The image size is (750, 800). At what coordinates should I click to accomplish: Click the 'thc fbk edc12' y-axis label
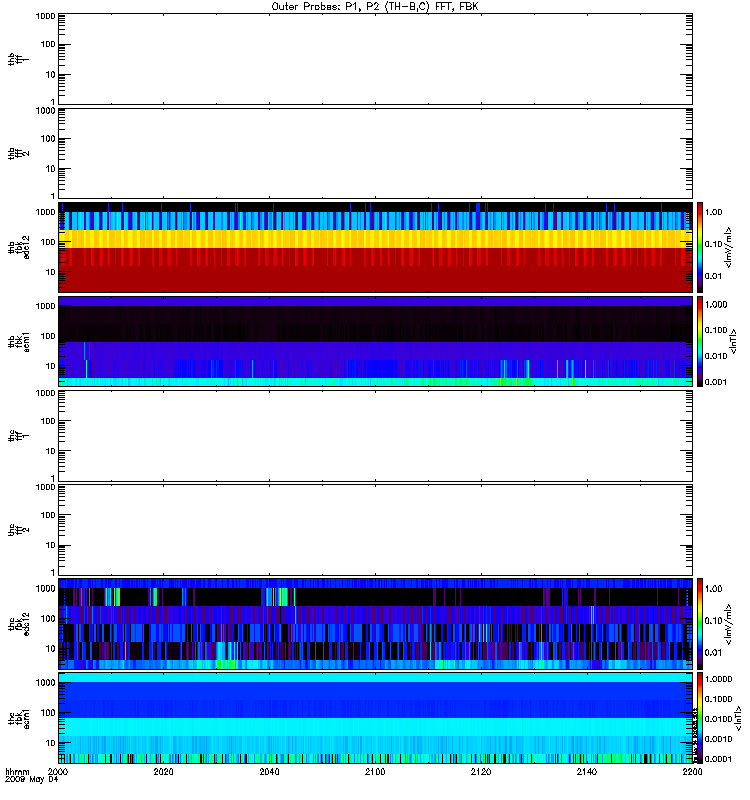(19, 623)
